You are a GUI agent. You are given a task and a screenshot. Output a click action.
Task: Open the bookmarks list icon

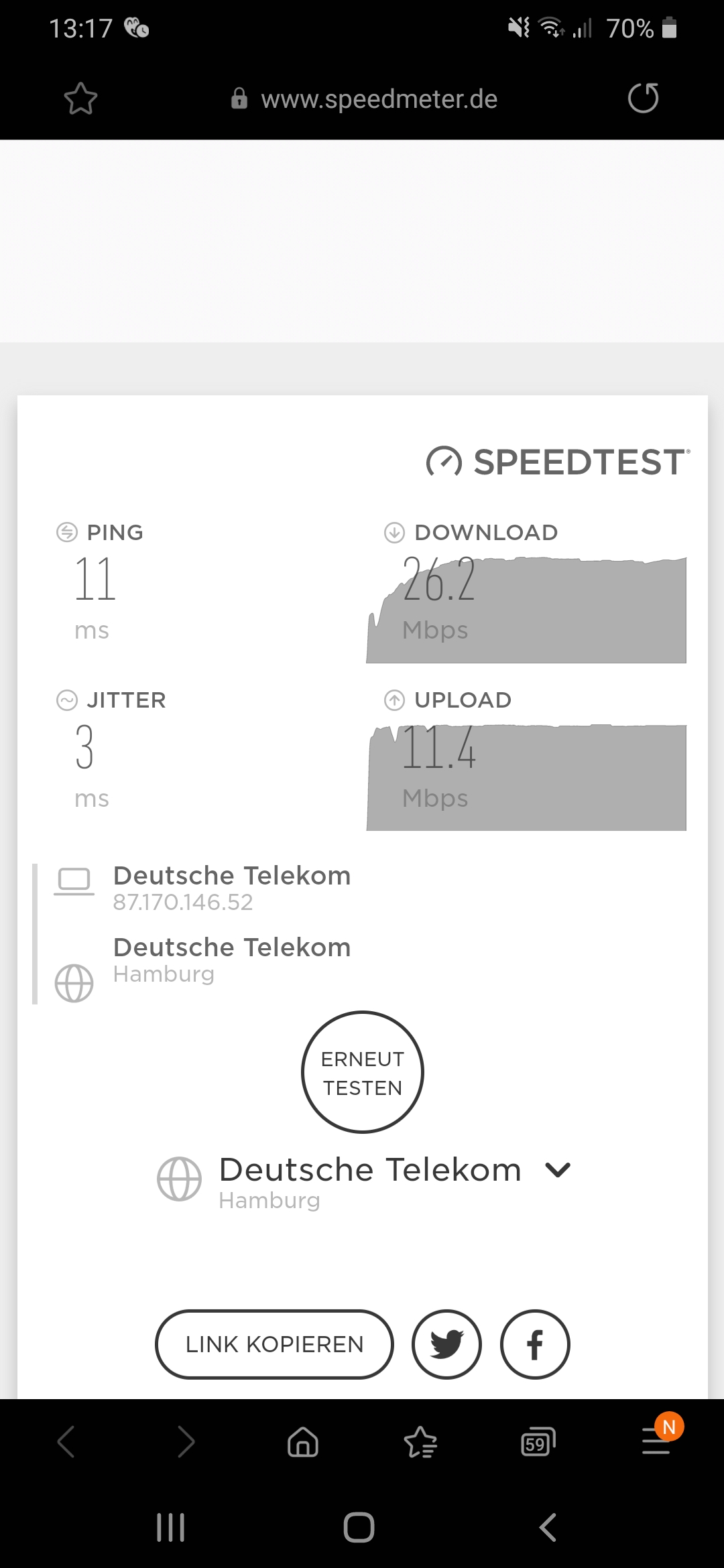[420, 1441]
